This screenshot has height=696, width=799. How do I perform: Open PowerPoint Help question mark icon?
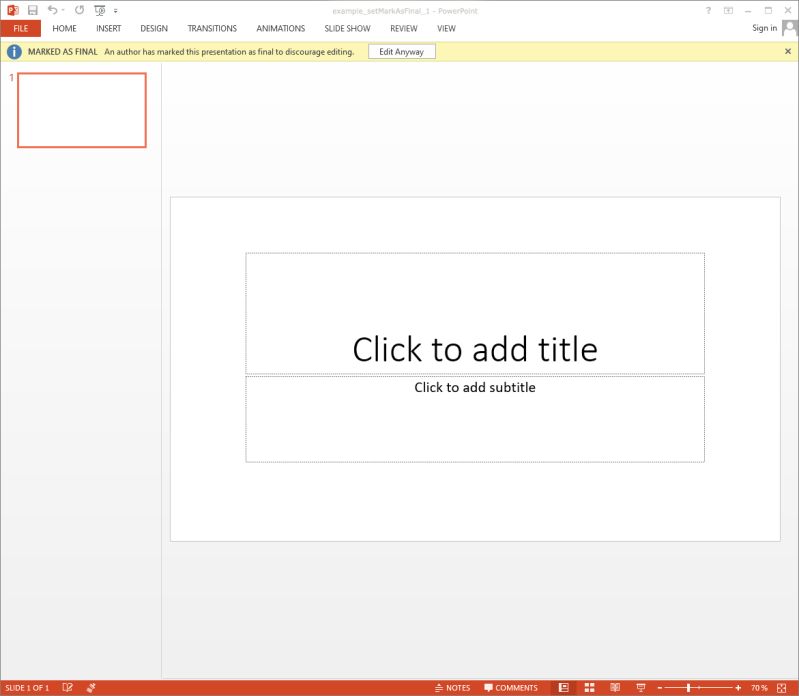coord(708,10)
